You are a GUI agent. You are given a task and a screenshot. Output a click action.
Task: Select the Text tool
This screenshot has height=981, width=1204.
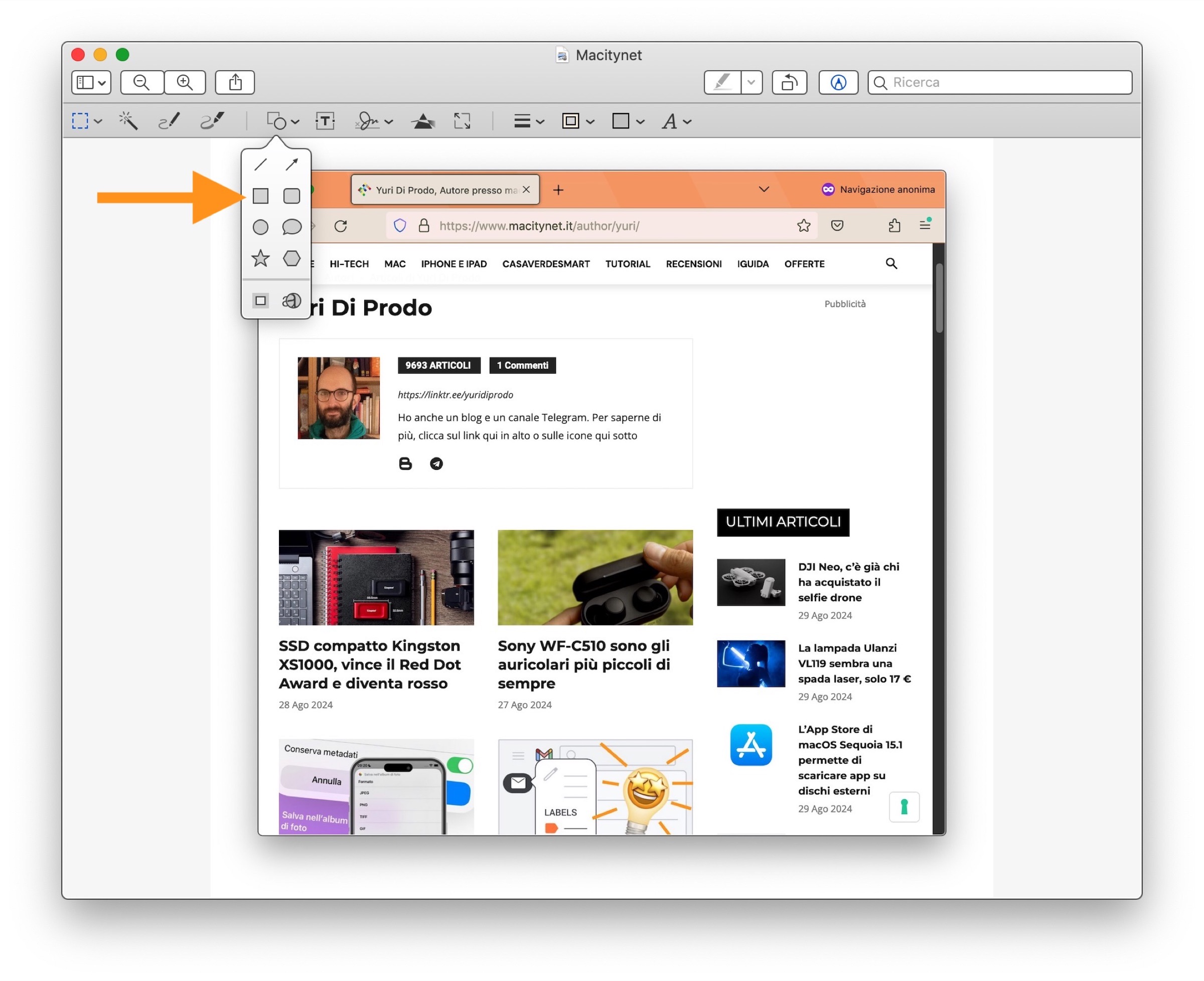point(325,121)
